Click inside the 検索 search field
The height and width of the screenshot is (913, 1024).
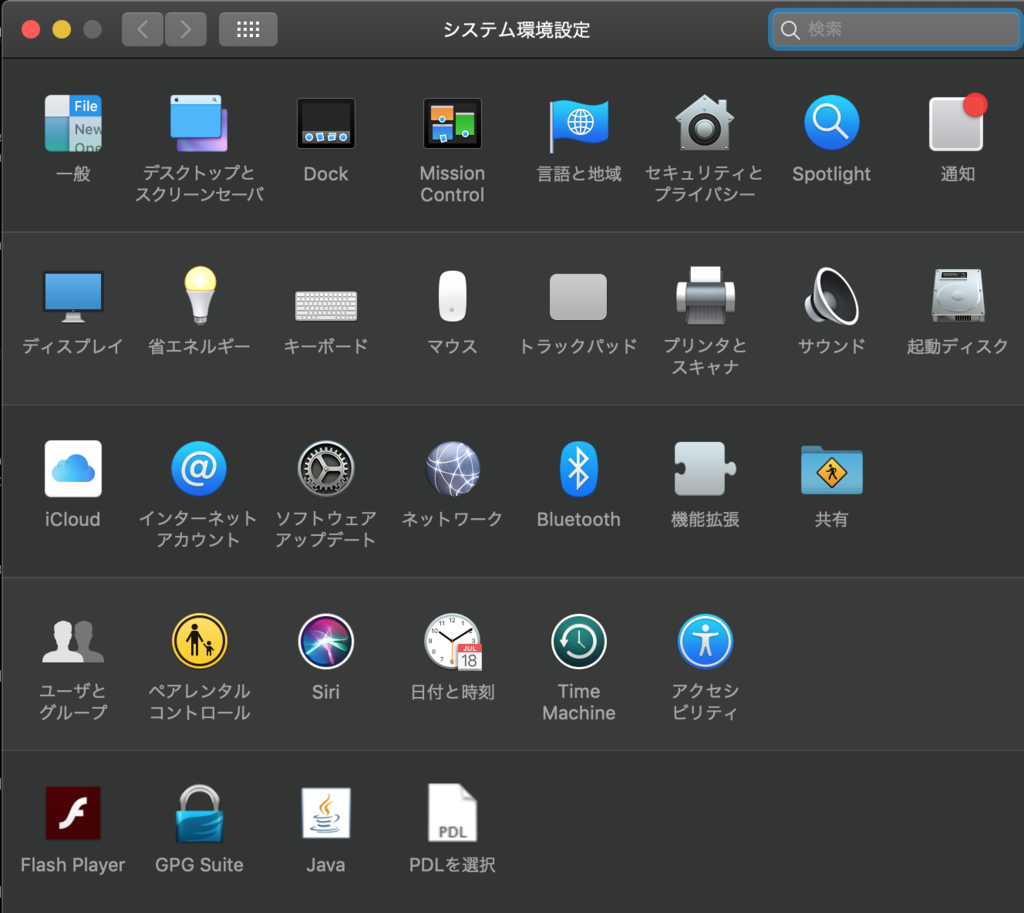pos(893,29)
